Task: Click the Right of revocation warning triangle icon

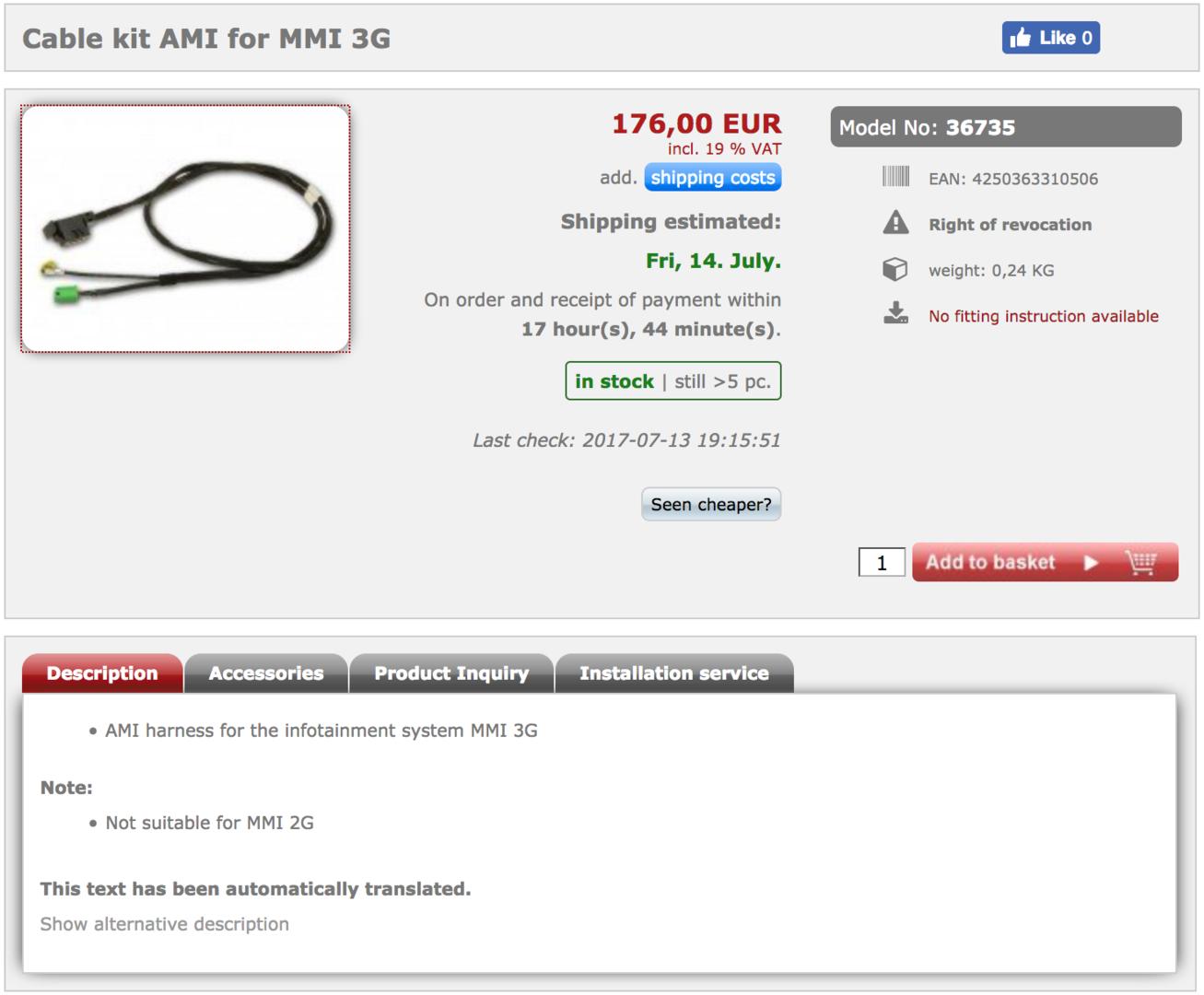Action: pos(895,223)
